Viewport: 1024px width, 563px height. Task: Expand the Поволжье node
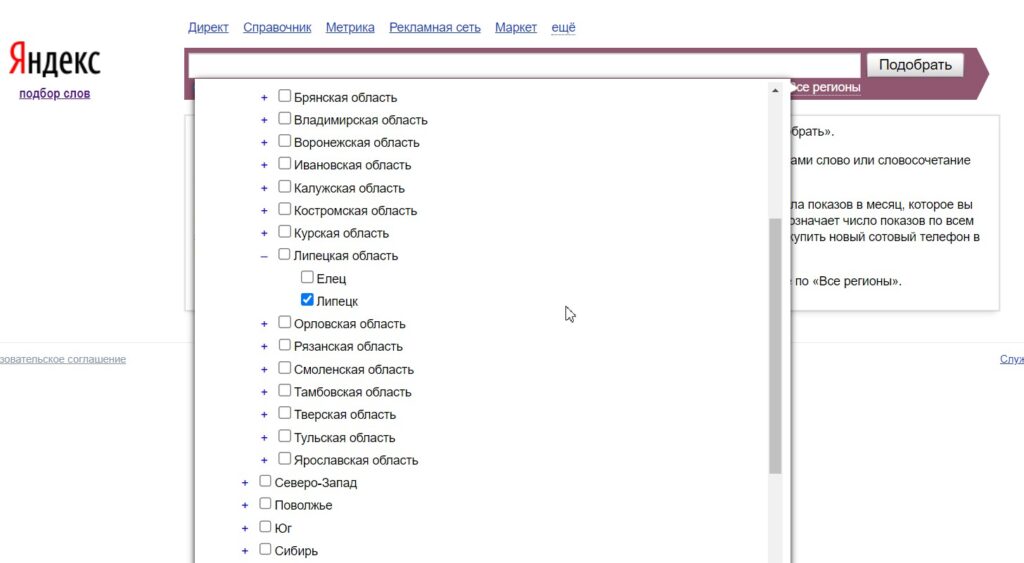point(245,506)
